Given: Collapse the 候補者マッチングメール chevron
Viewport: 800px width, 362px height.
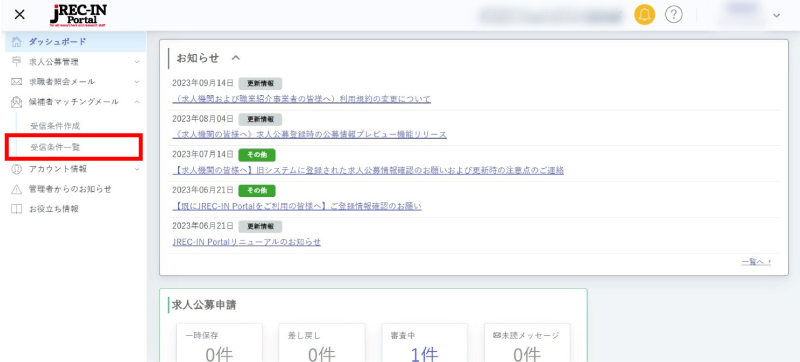Looking at the screenshot, I should point(137,102).
